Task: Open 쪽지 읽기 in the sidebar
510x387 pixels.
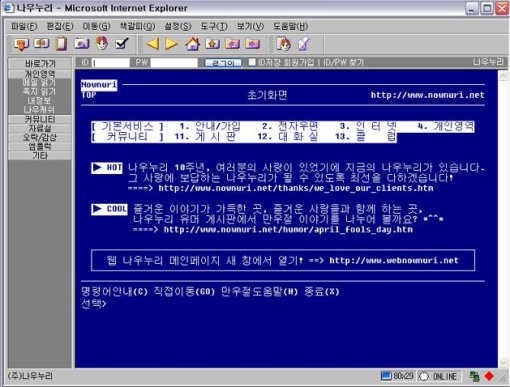Action: [39, 92]
